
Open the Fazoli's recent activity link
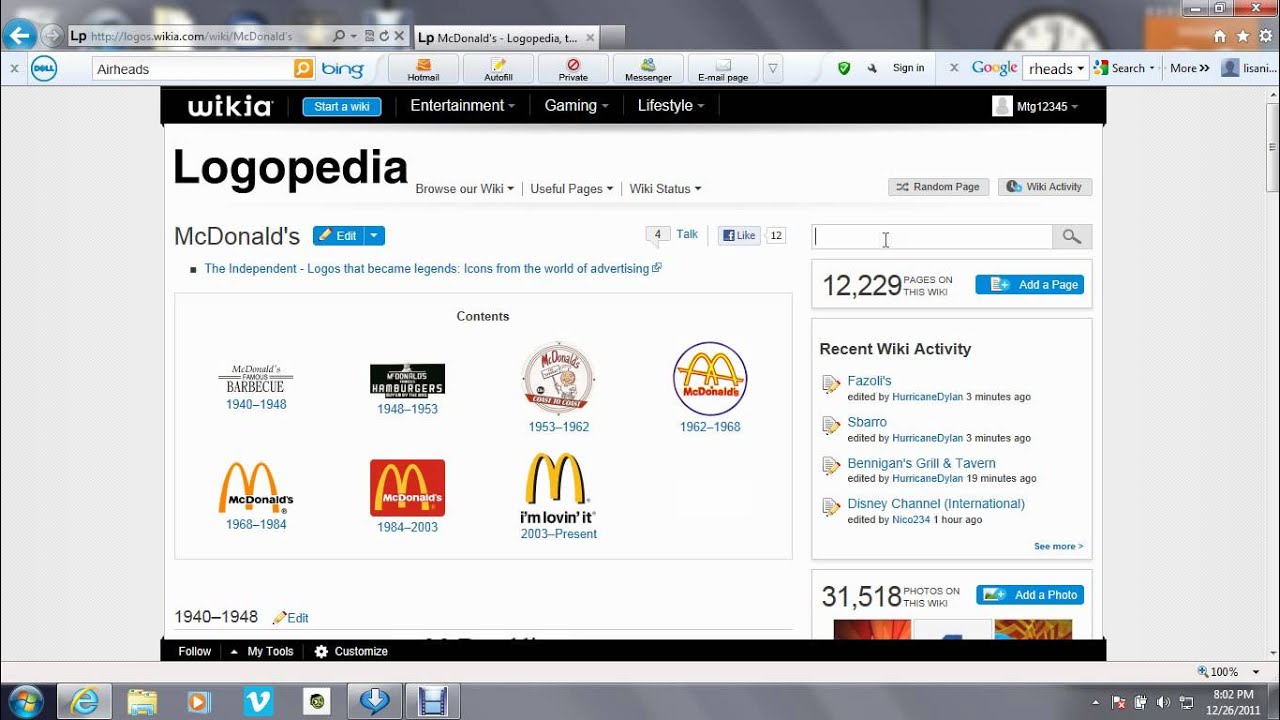coord(869,380)
